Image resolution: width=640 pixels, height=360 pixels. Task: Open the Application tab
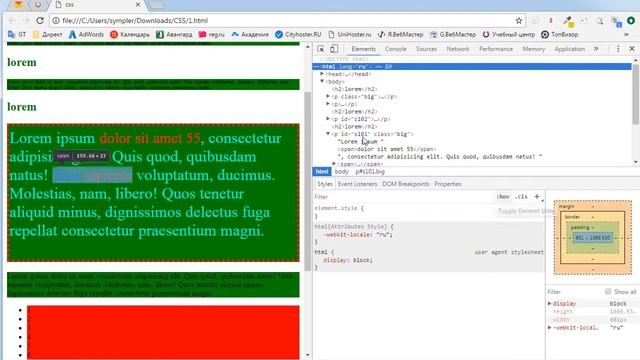tap(570, 49)
